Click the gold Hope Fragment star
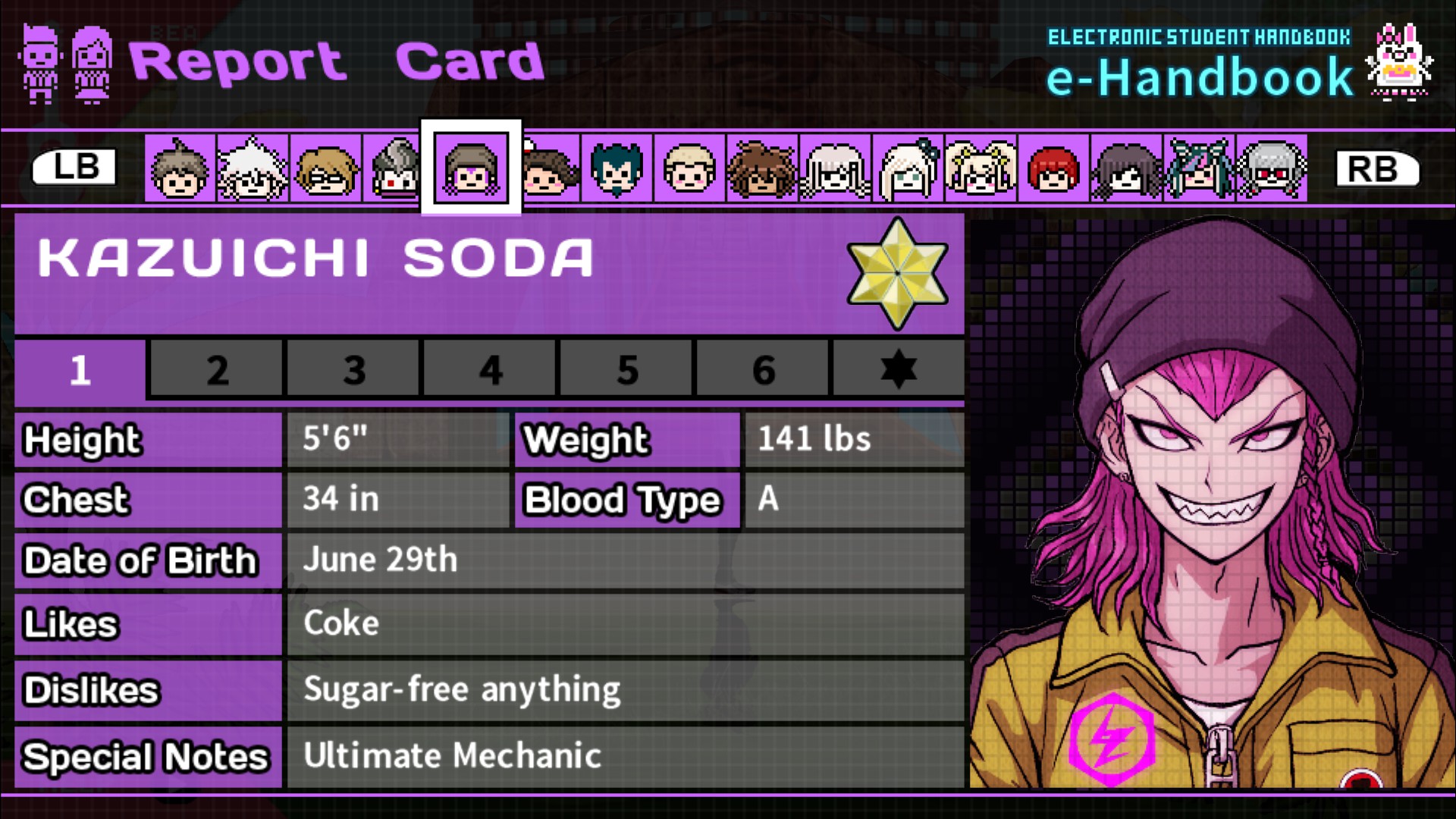This screenshot has height=819, width=1456. point(898,273)
